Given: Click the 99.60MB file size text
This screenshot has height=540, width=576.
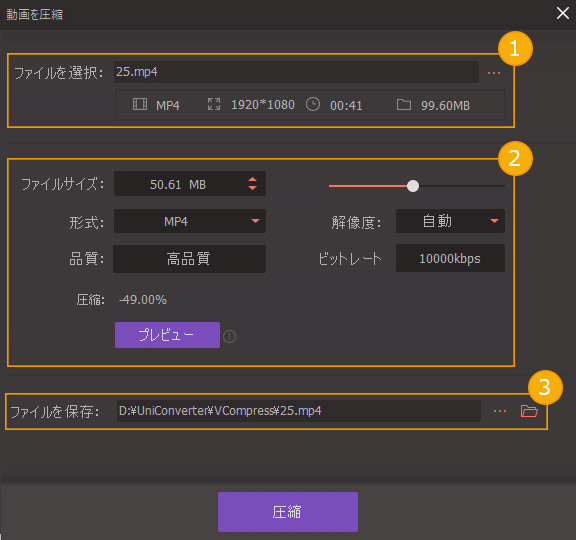Looking at the screenshot, I should click(445, 106).
